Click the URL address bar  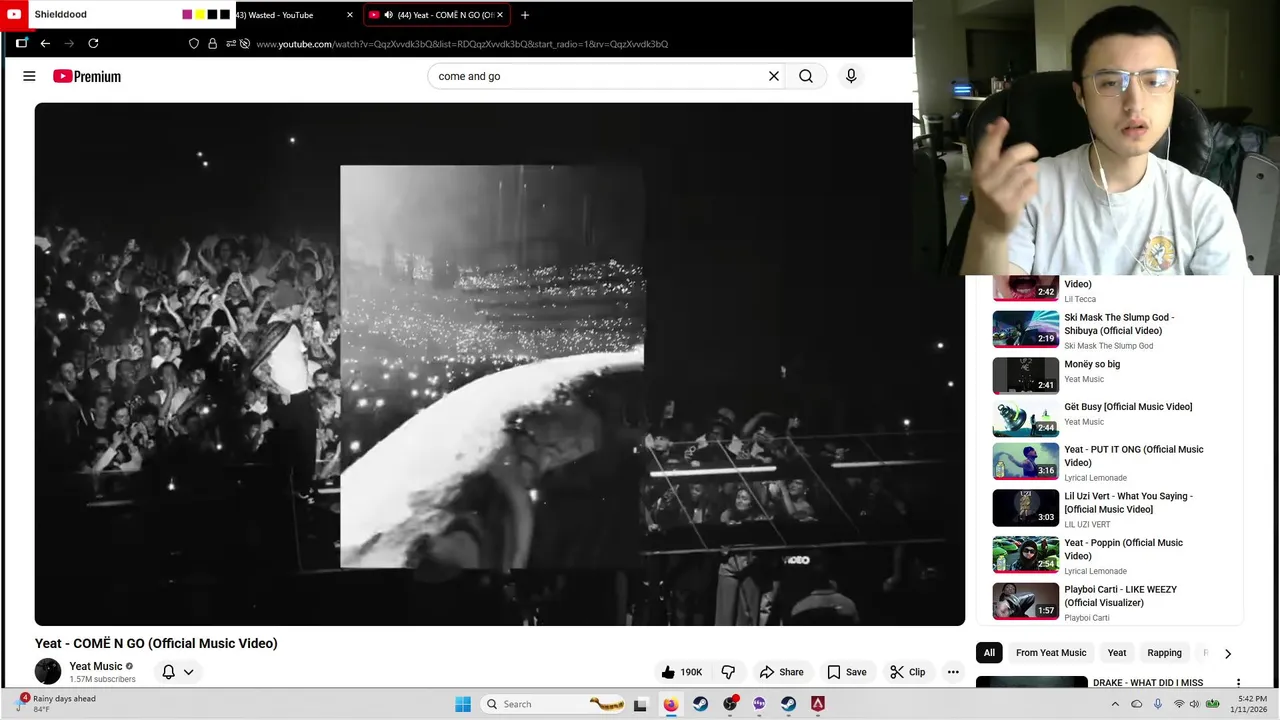tap(462, 44)
